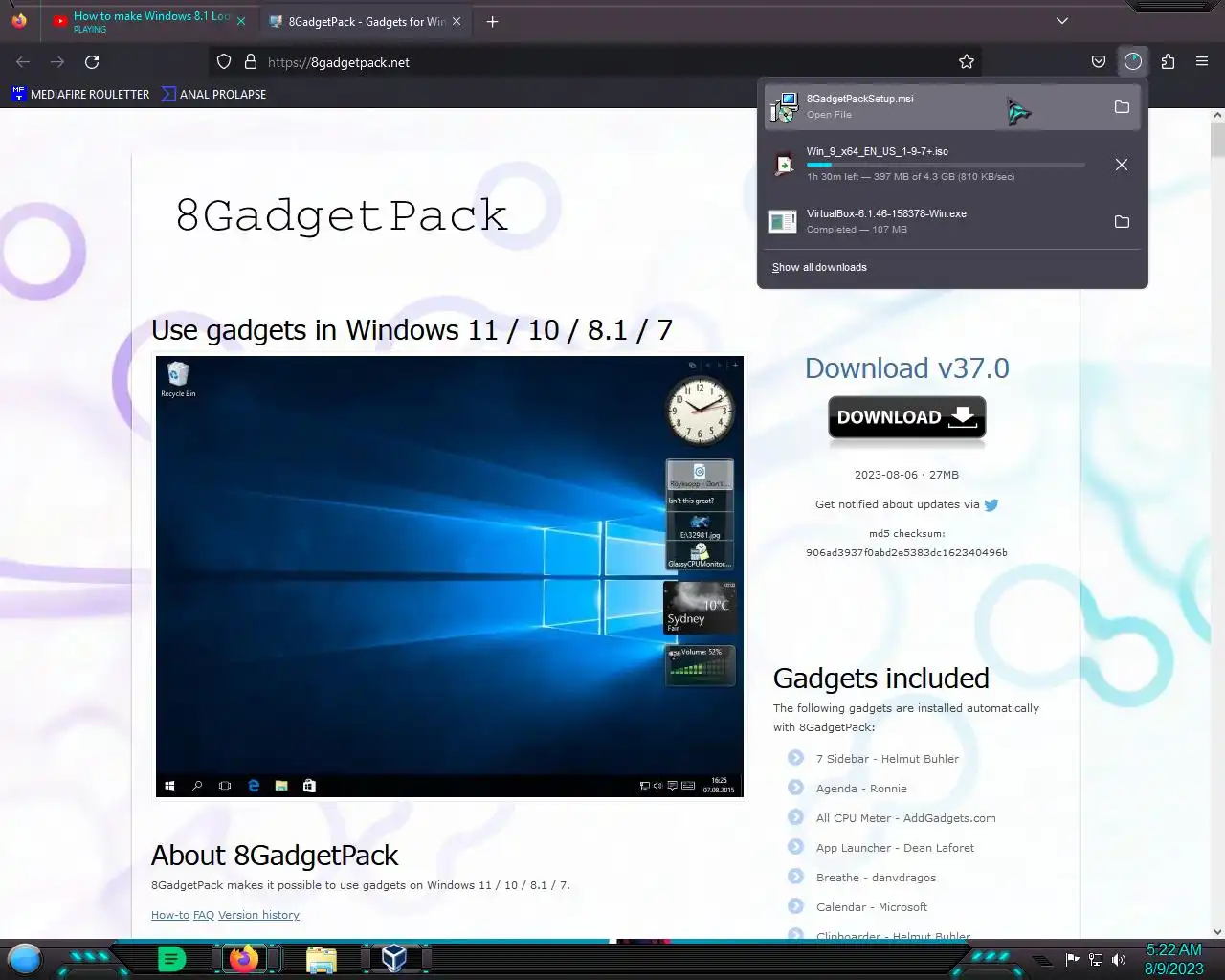Open the Extensions puzzle icon
Viewport: 1225px width, 980px height.
pyautogui.click(x=1168, y=62)
